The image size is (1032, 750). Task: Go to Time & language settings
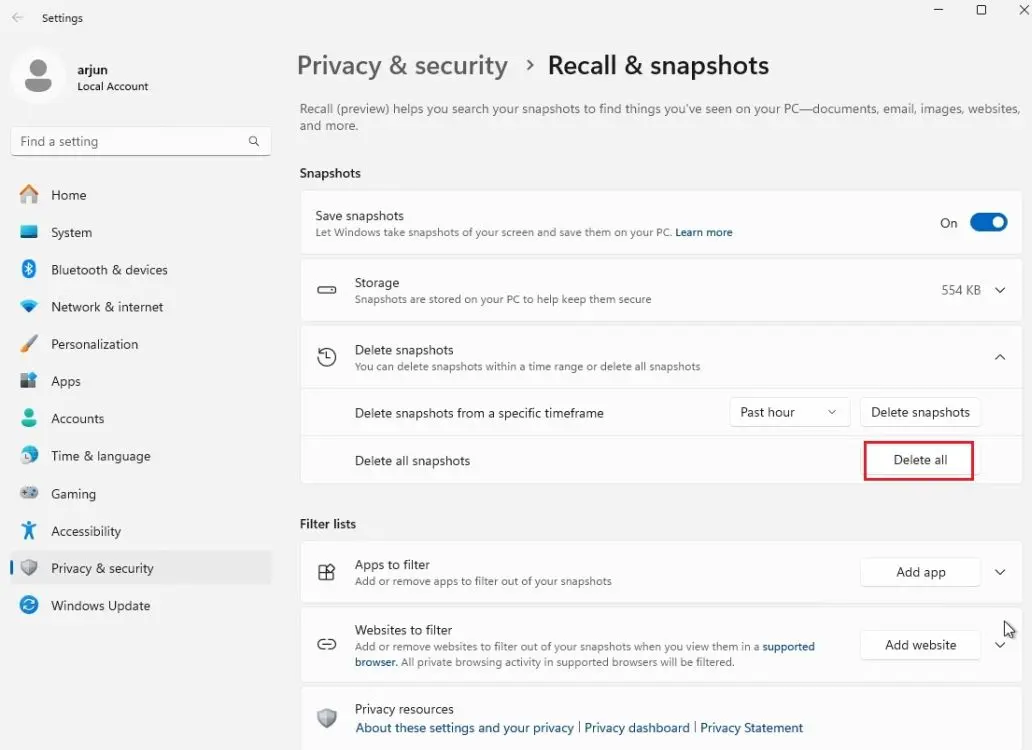click(100, 456)
